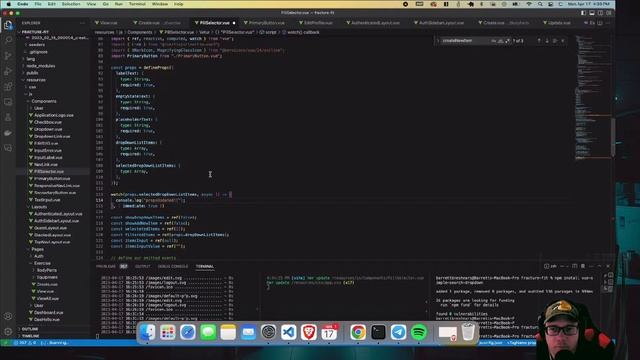Open System Settings from the Dock
The height and width of the screenshot is (360, 640).
[268, 332]
